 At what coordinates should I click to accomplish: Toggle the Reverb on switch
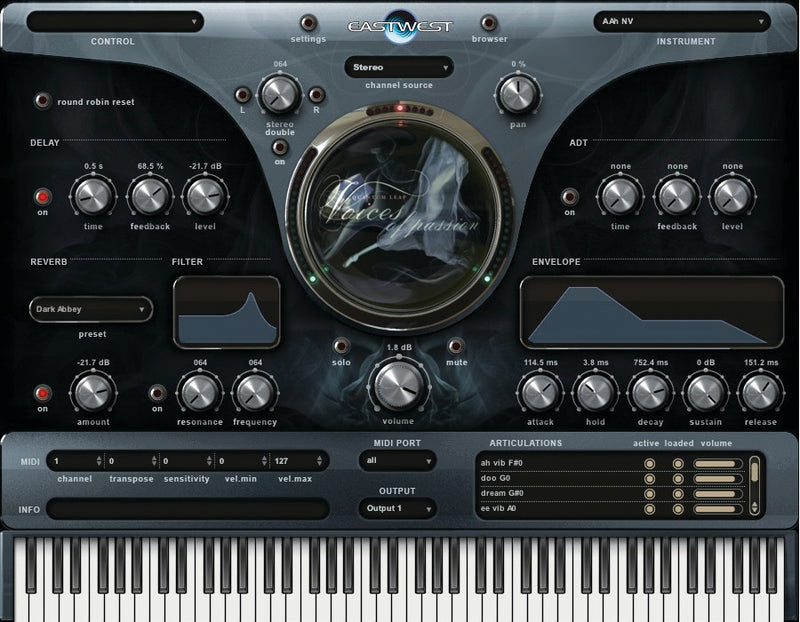(42, 393)
